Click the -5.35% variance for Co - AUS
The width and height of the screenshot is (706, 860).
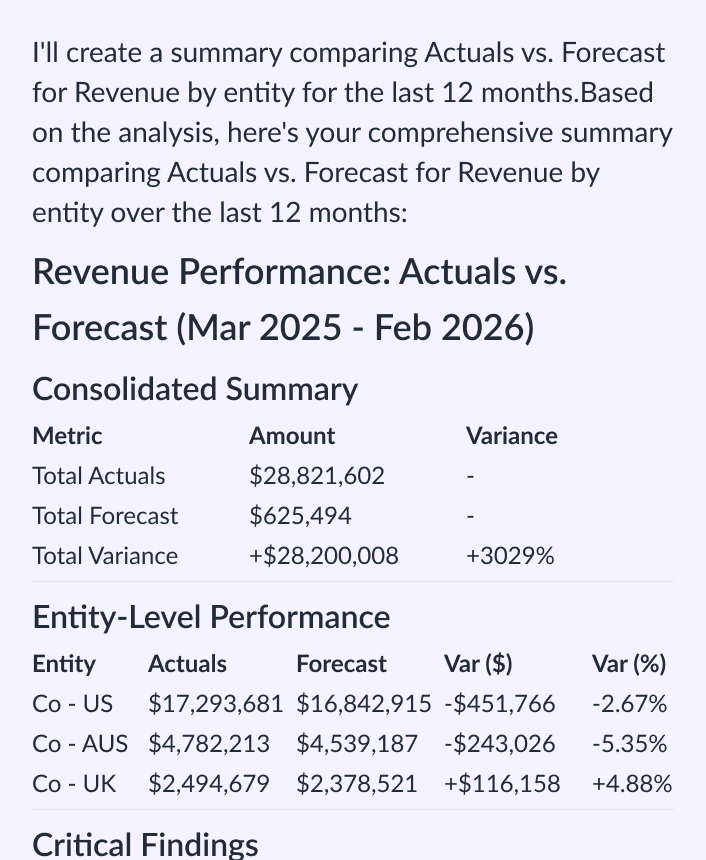629,744
